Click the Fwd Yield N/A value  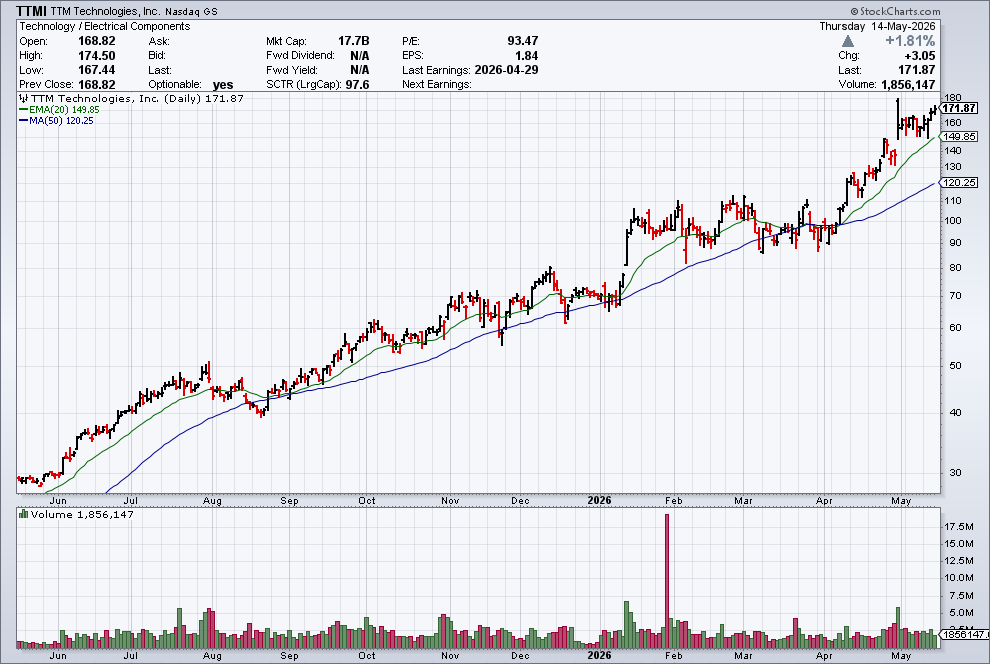click(x=360, y=70)
